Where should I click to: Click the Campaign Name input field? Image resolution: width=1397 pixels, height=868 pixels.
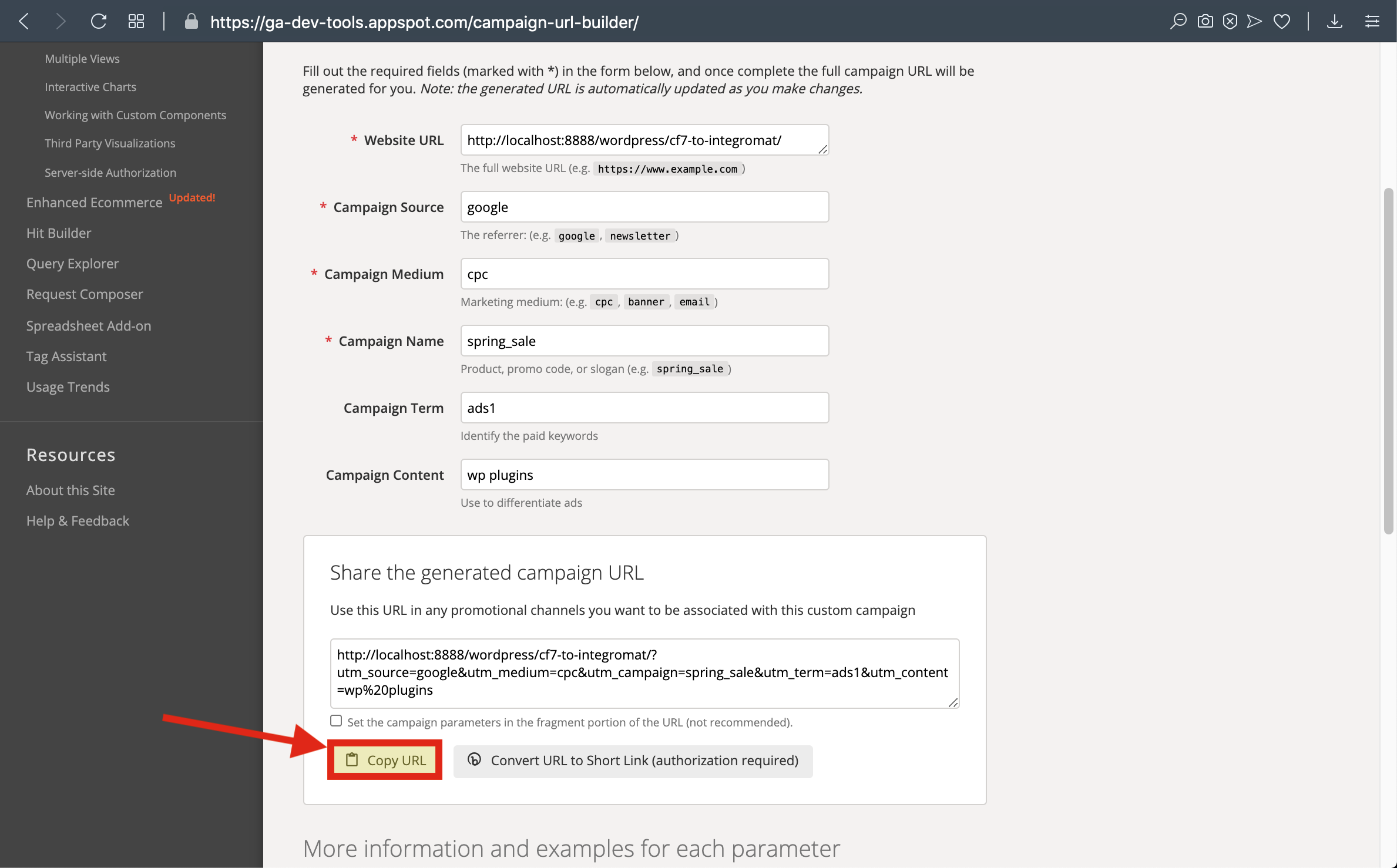(644, 341)
